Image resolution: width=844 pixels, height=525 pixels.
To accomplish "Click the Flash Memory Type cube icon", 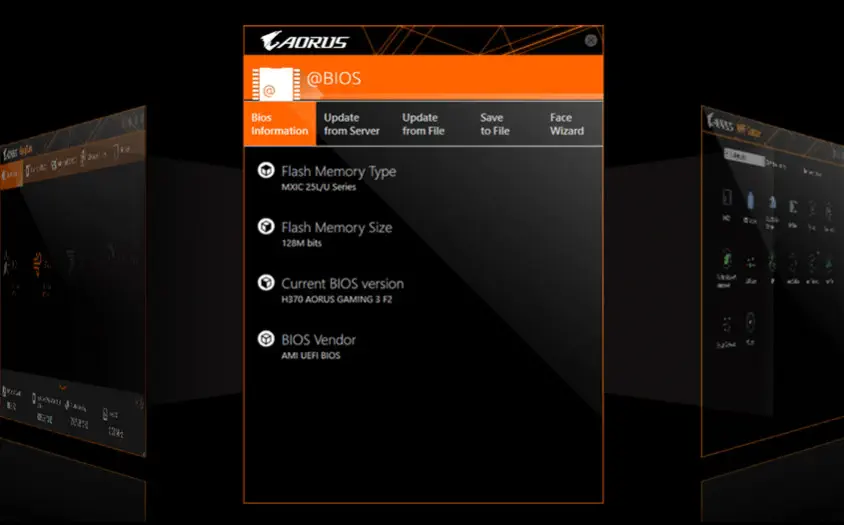I will click(266, 171).
